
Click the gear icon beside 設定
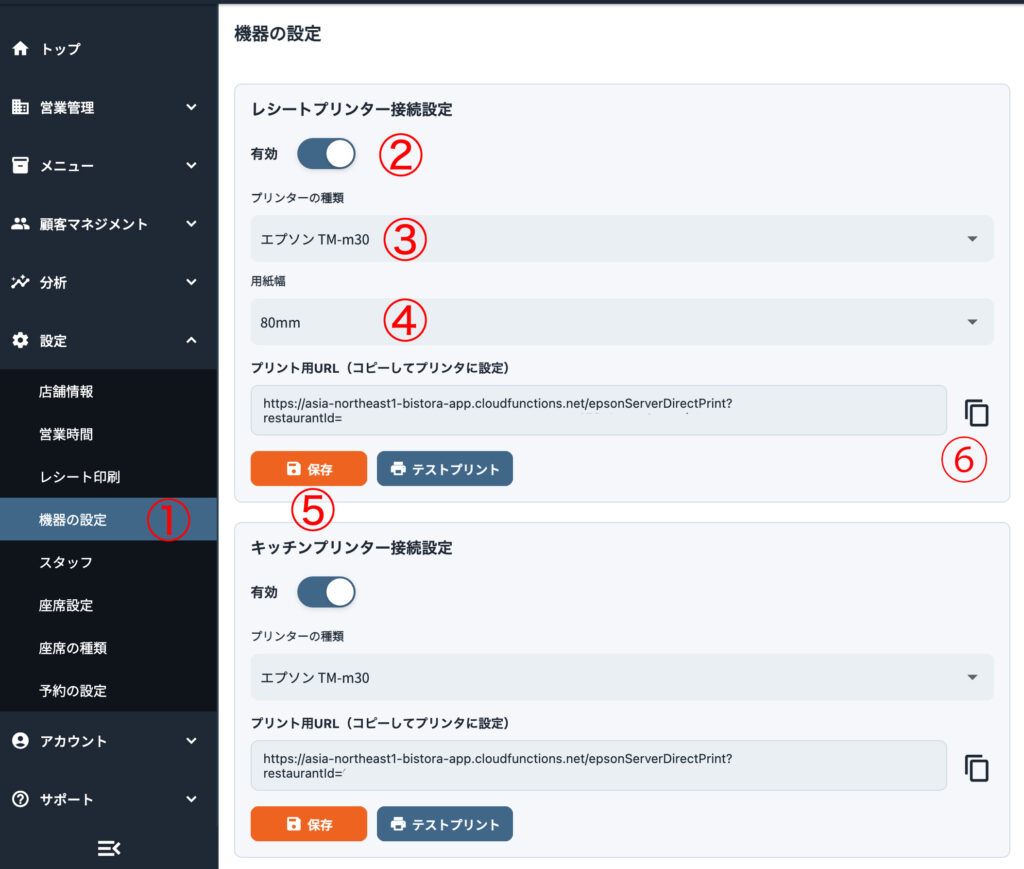click(20, 341)
